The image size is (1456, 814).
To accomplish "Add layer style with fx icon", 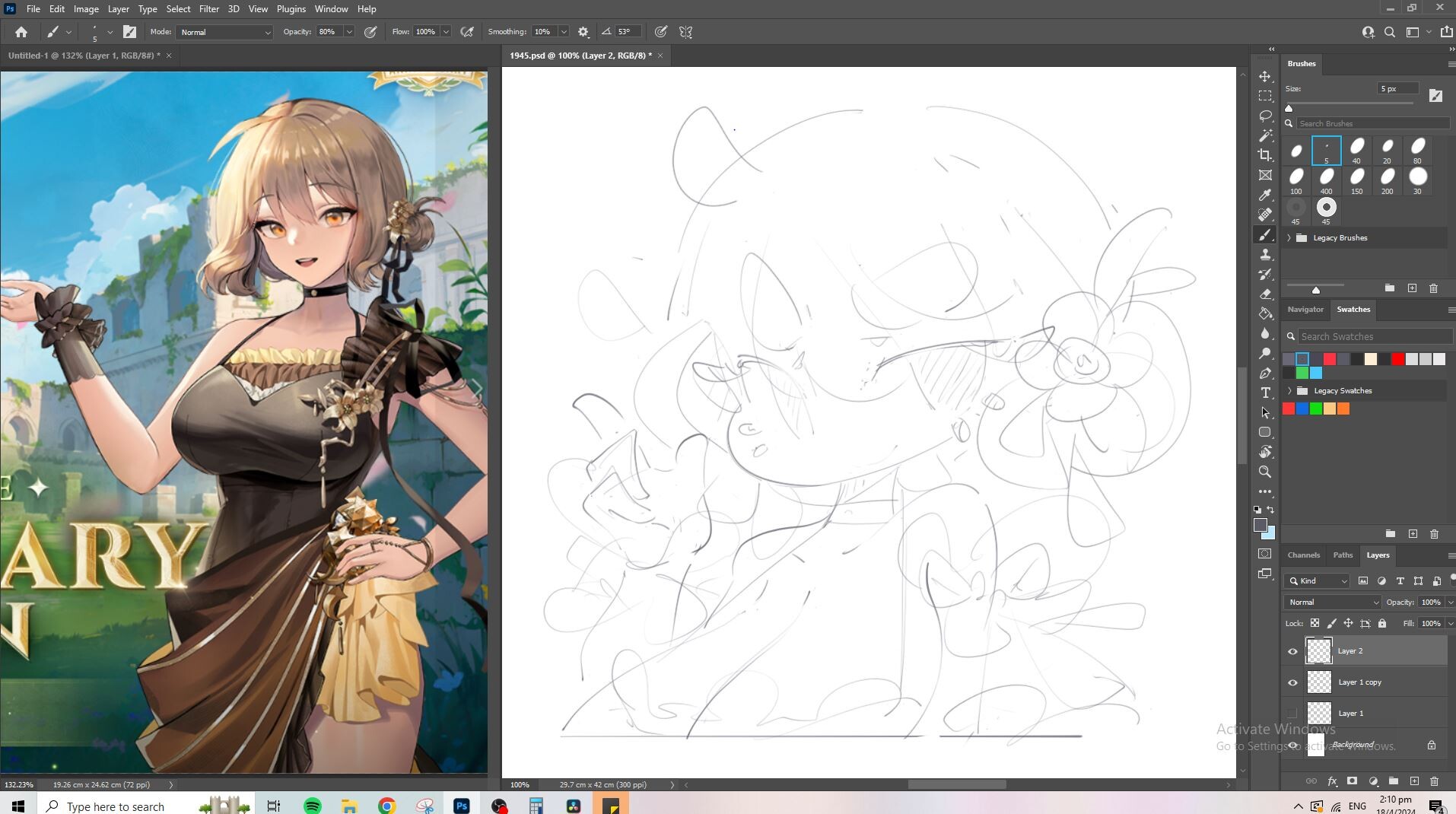I will (1332, 781).
